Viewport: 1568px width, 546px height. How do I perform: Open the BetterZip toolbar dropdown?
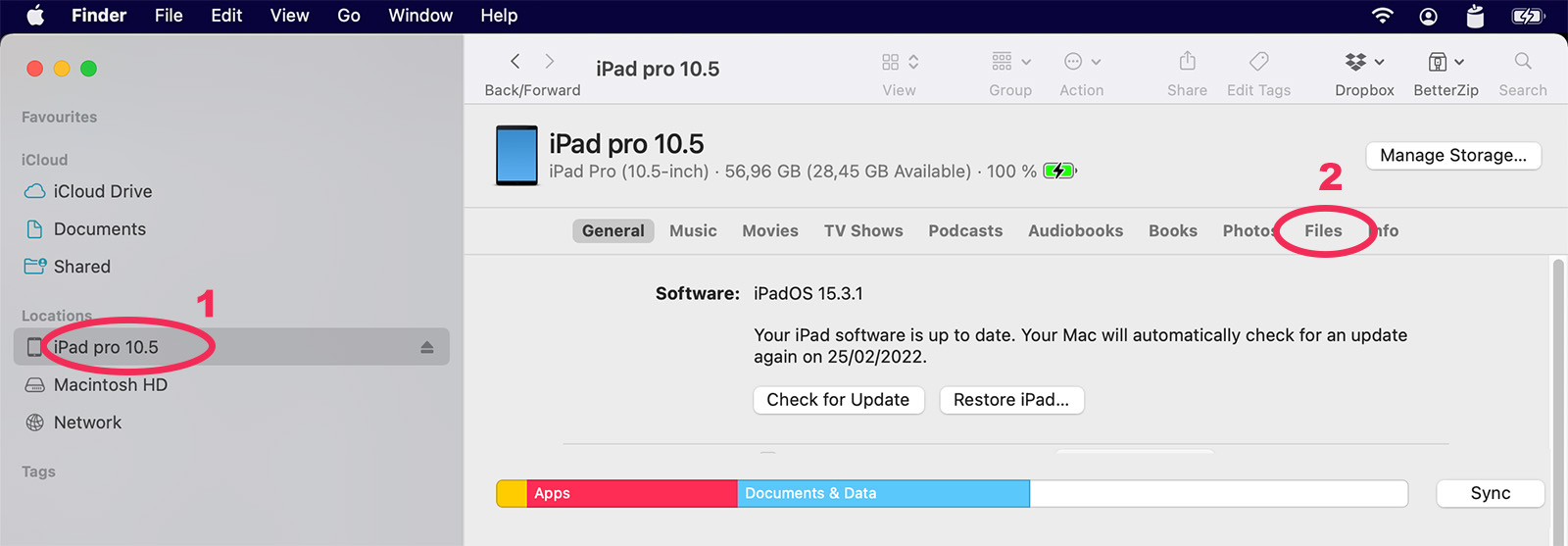[x=1445, y=62]
